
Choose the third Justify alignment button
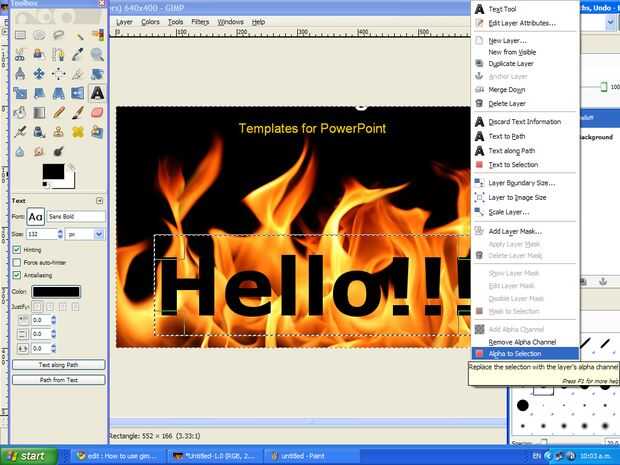click(x=62, y=307)
